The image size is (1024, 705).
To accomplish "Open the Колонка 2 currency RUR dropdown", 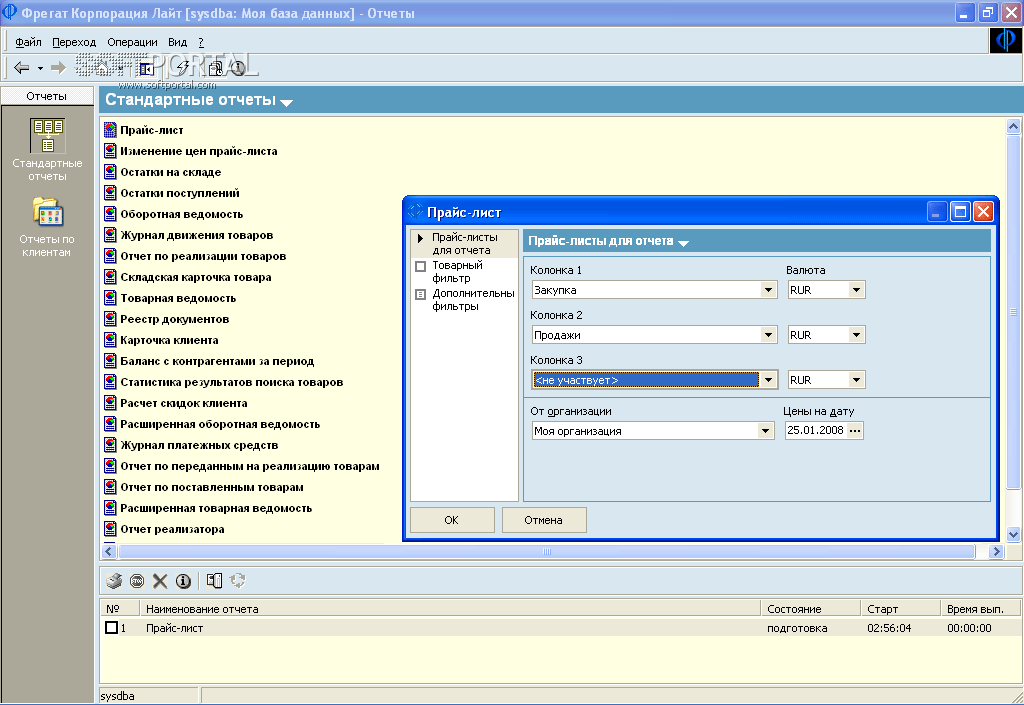I will [856, 335].
